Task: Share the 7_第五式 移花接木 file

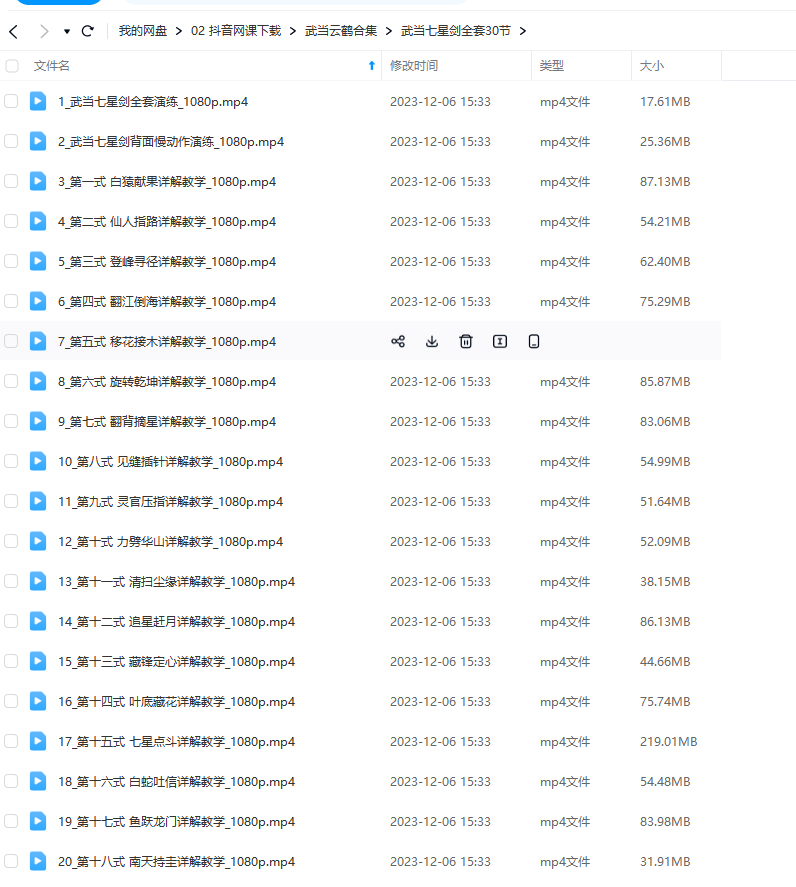Action: coord(398,341)
